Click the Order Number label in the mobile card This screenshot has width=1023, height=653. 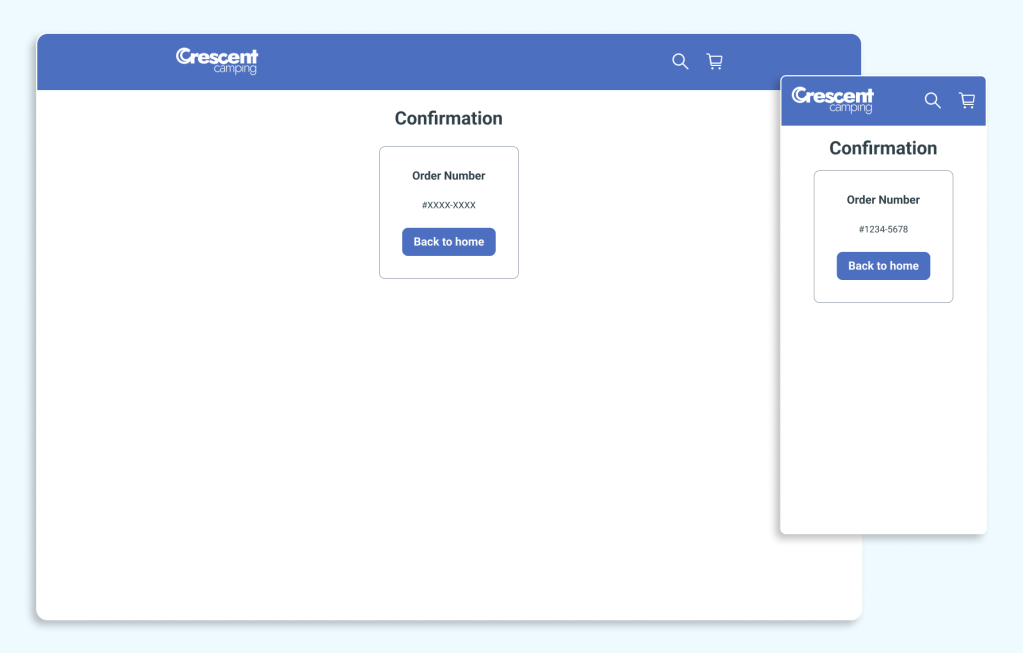883,199
